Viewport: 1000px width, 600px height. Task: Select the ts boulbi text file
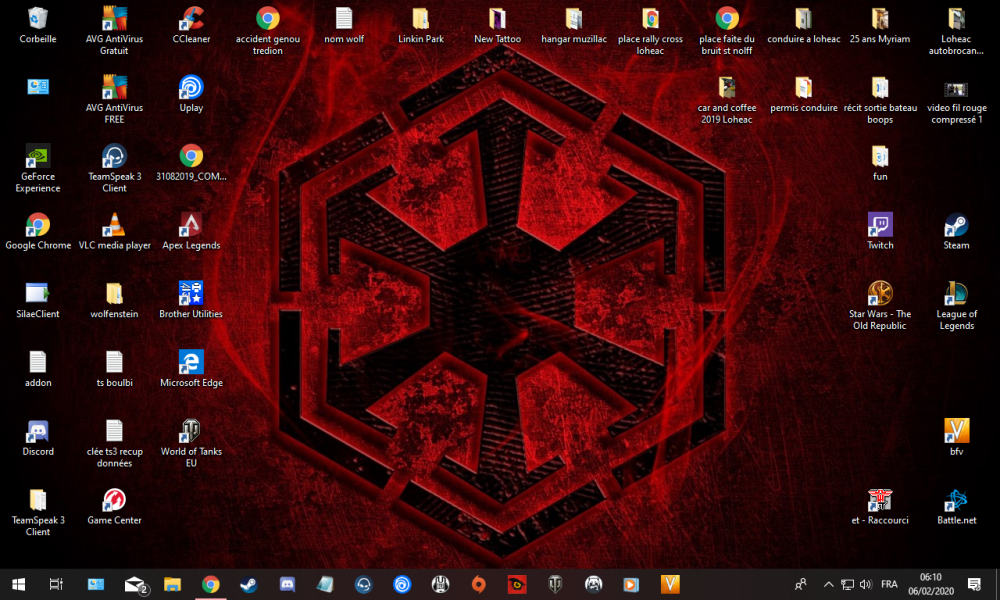pyautogui.click(x=114, y=370)
